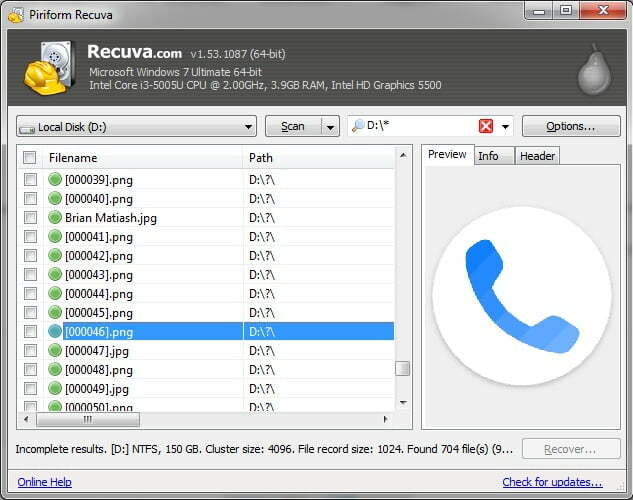The height and width of the screenshot is (500, 633).
Task: Click the green status dot for [000045].png
Action: [54, 312]
